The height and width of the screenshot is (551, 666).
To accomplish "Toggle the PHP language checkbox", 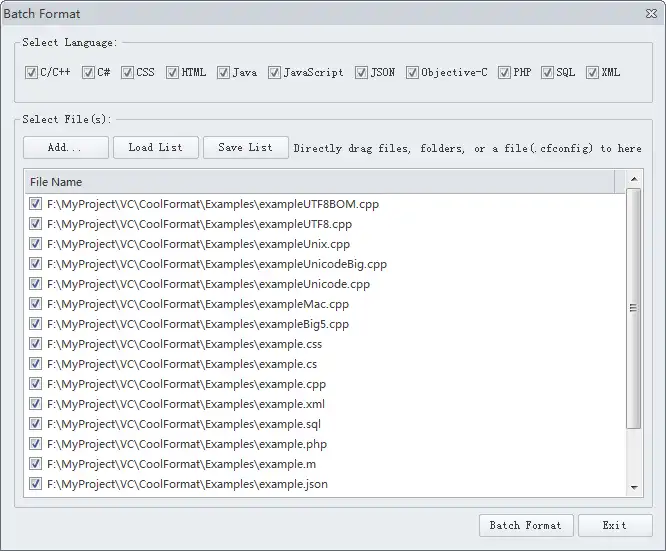I will [504, 73].
